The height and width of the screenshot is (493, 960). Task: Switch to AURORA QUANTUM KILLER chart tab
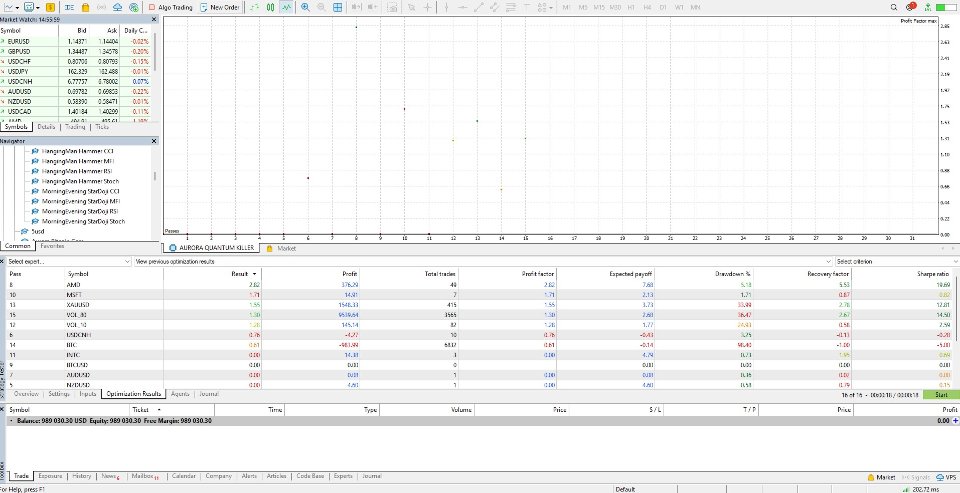click(x=212, y=248)
